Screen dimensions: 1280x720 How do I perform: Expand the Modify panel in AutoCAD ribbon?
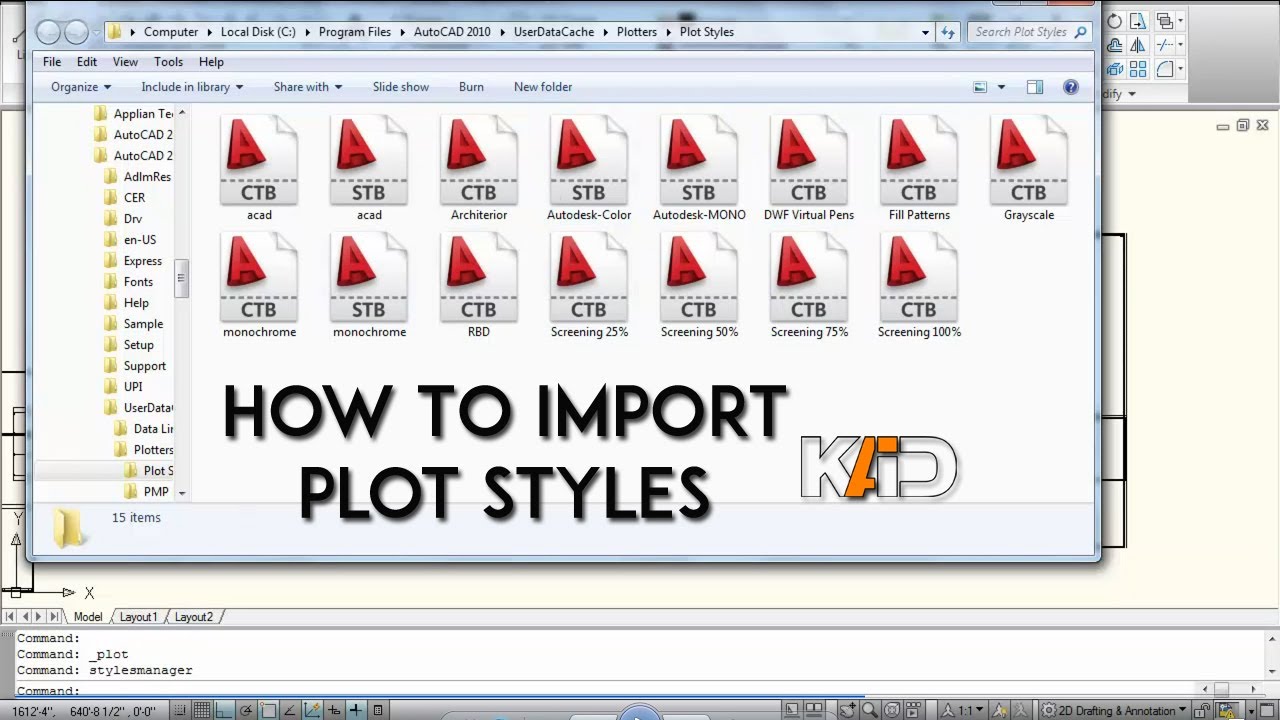pos(1131,93)
